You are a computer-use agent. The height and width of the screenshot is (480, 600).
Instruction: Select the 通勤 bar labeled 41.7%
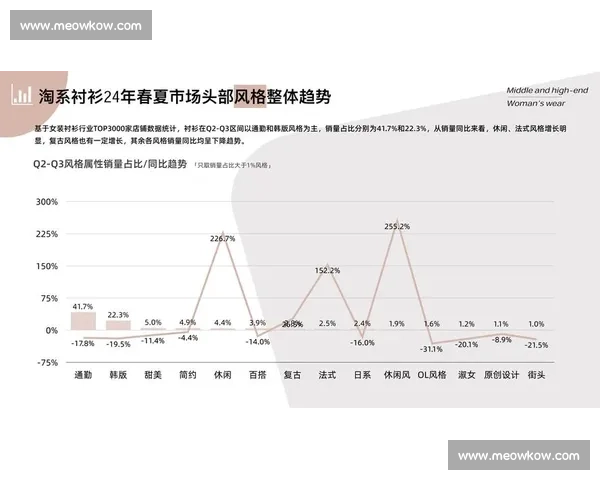pos(83,321)
